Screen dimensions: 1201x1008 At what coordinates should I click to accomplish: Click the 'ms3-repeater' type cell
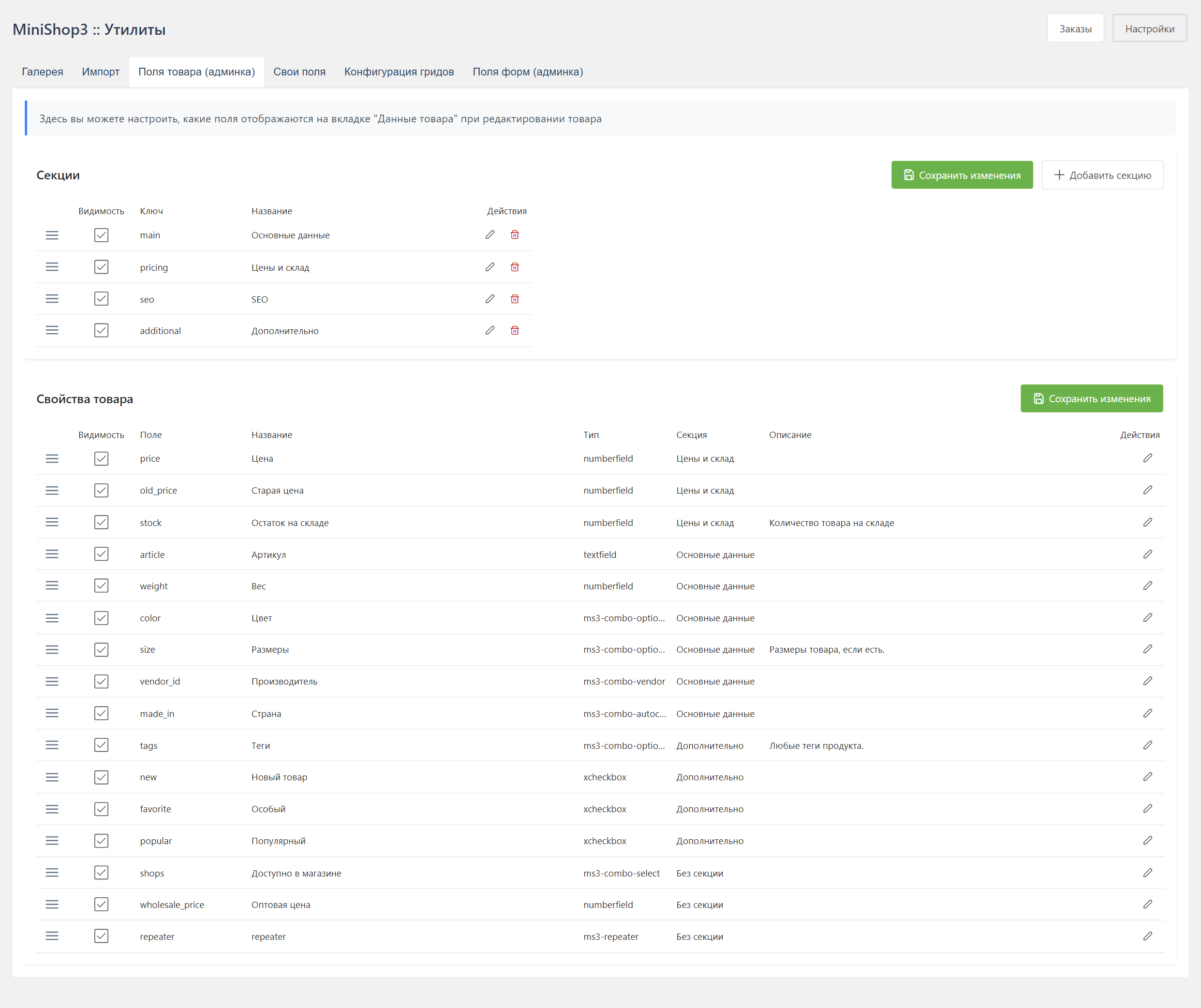pos(611,936)
